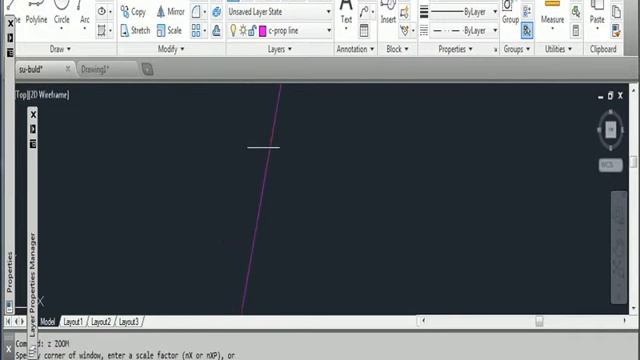Open the Layout3 tab
The width and height of the screenshot is (640, 360).
click(129, 322)
